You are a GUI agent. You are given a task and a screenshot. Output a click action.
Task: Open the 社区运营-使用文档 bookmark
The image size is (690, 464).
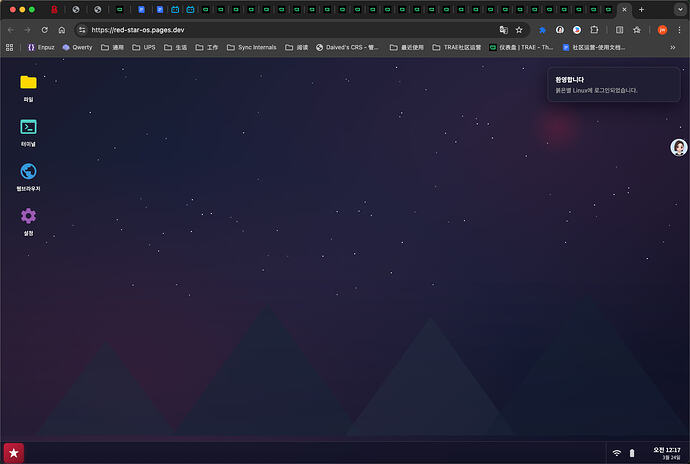(594, 47)
